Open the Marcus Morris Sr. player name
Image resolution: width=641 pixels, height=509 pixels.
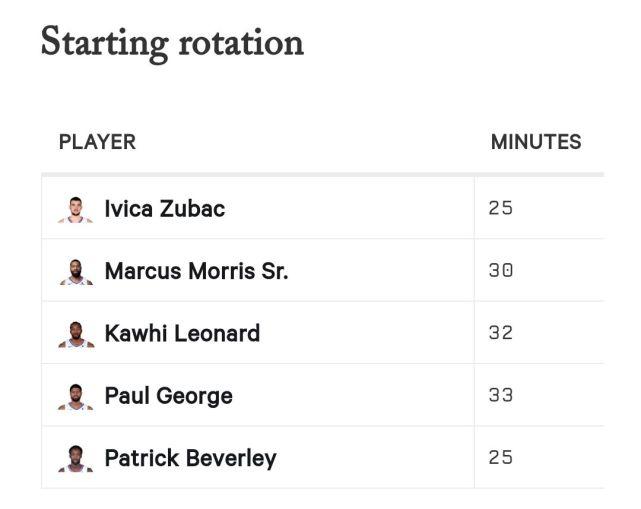(197, 271)
